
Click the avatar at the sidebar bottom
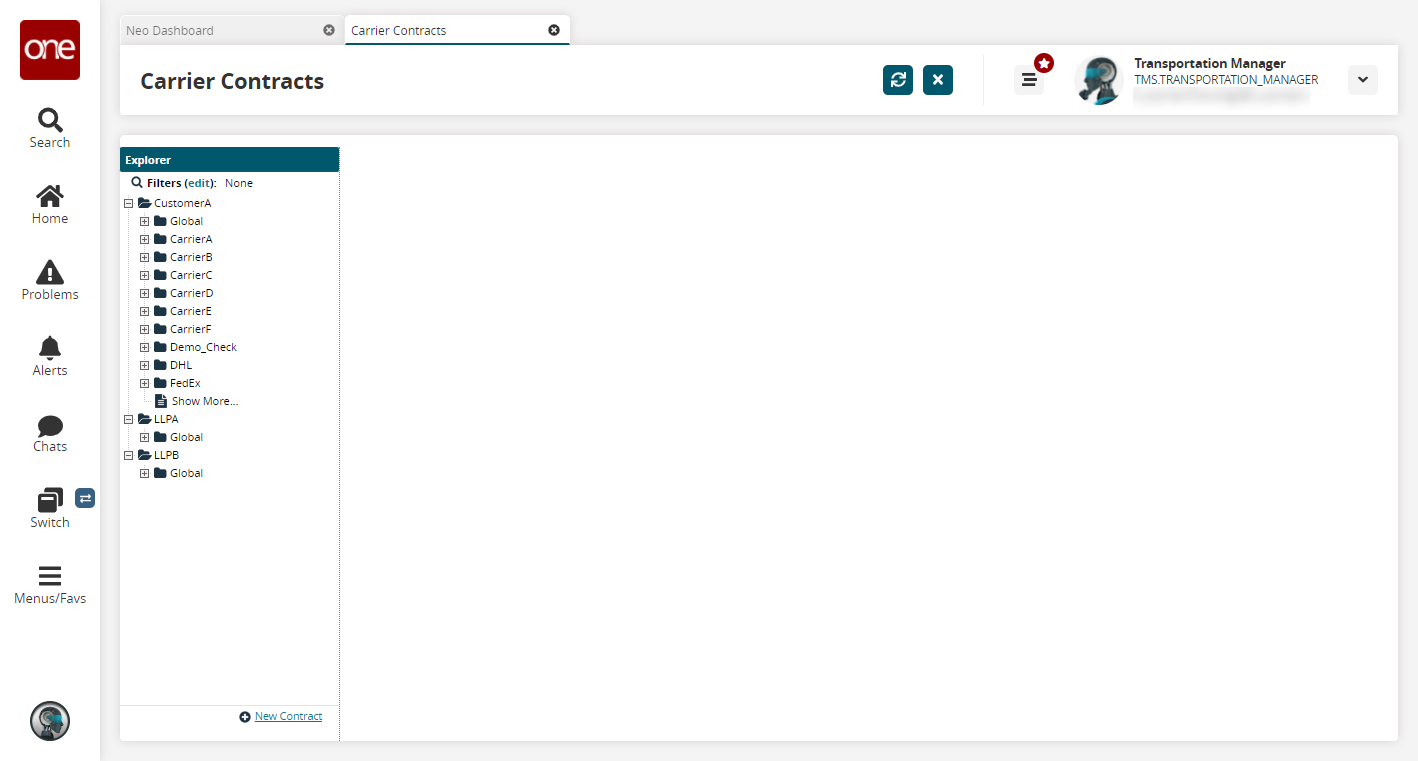point(50,721)
